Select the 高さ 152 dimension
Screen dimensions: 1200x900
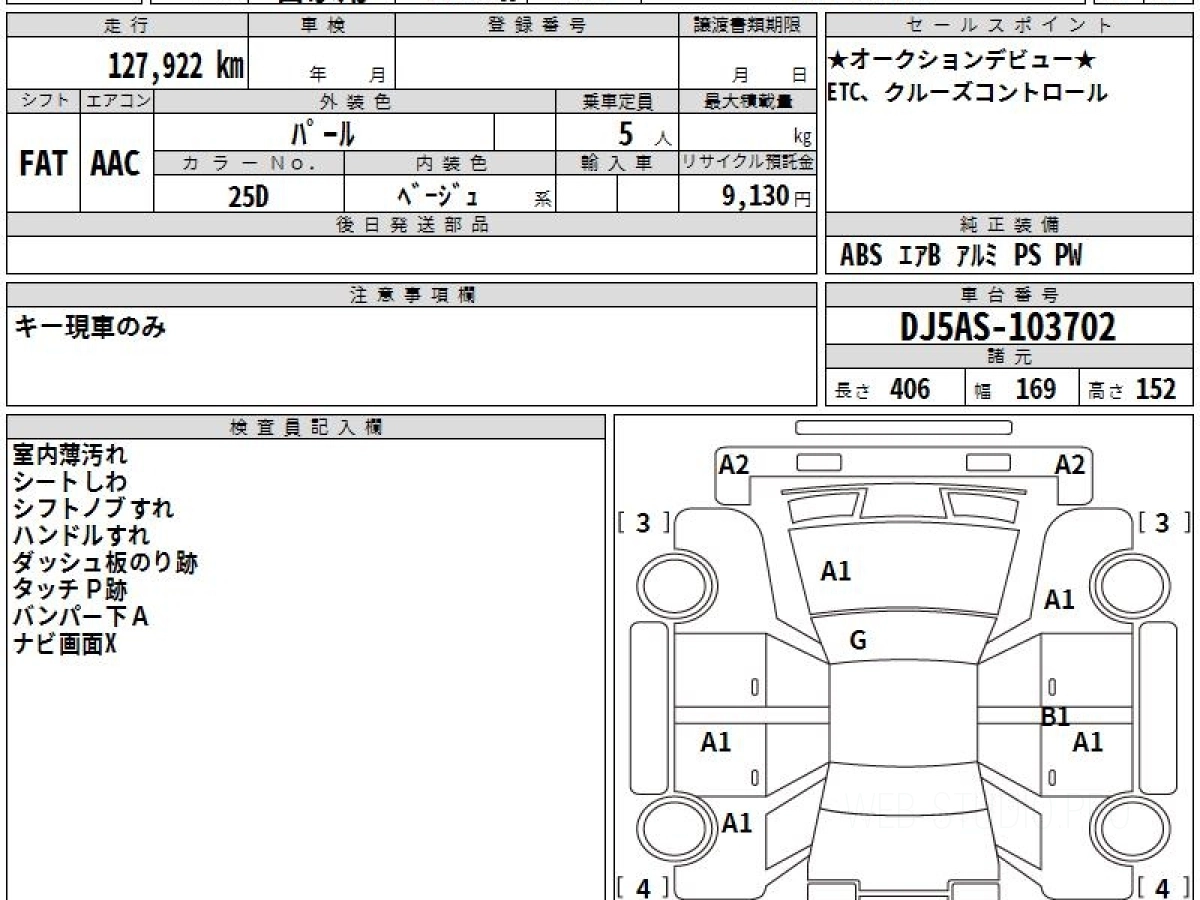(x=1133, y=389)
